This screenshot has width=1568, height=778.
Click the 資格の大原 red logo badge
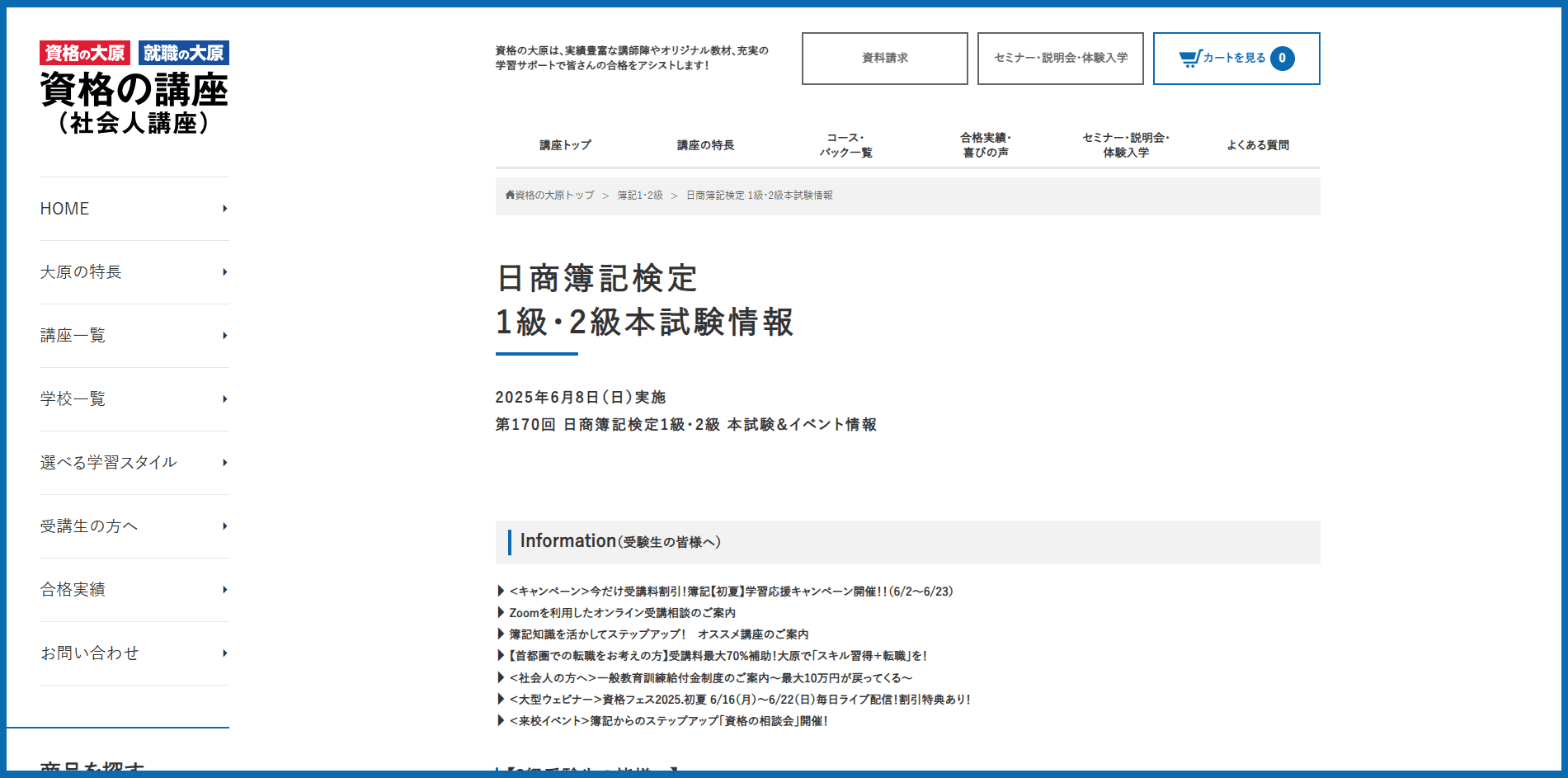click(85, 54)
